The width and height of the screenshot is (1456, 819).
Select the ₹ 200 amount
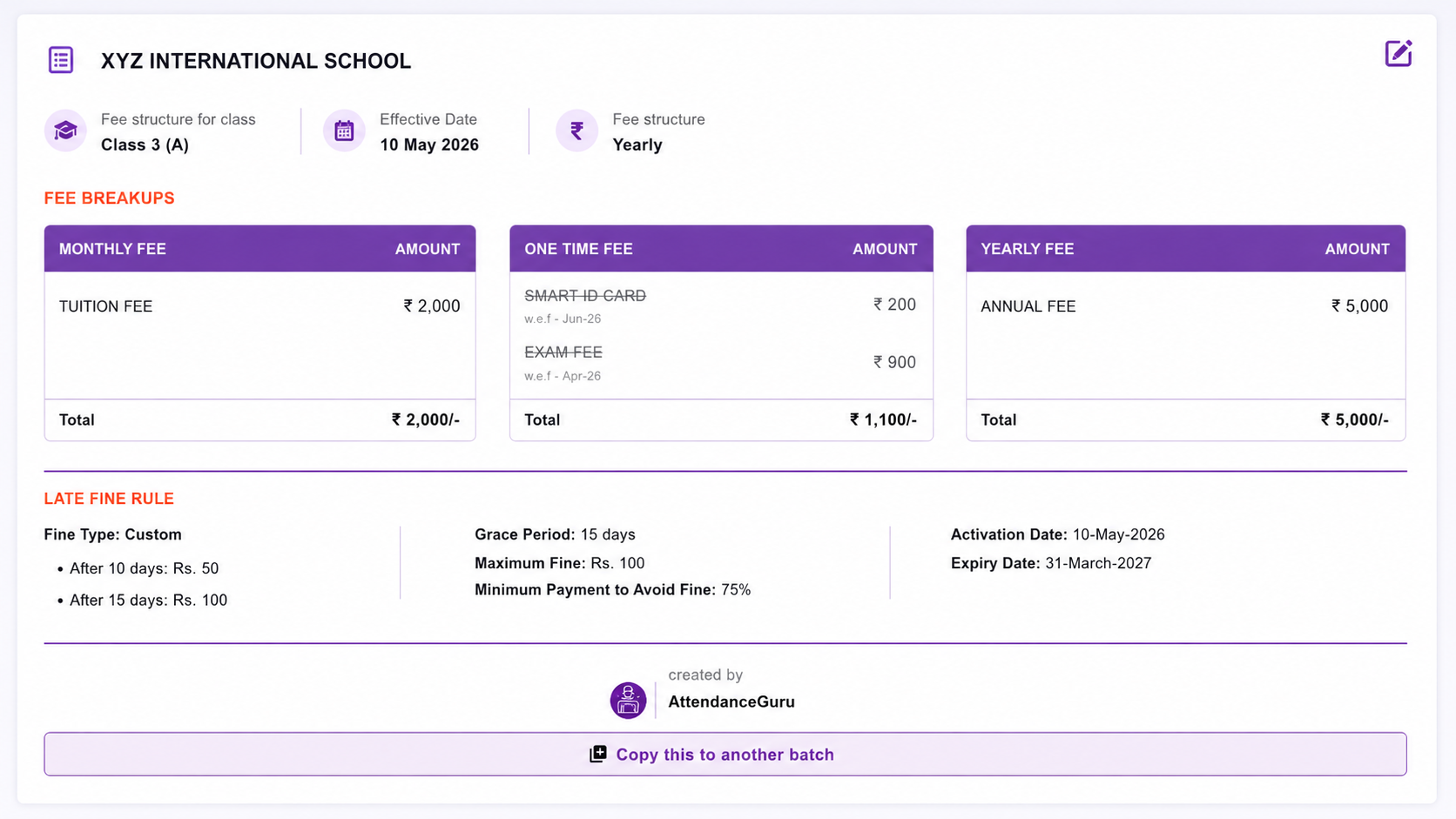pyautogui.click(x=894, y=305)
